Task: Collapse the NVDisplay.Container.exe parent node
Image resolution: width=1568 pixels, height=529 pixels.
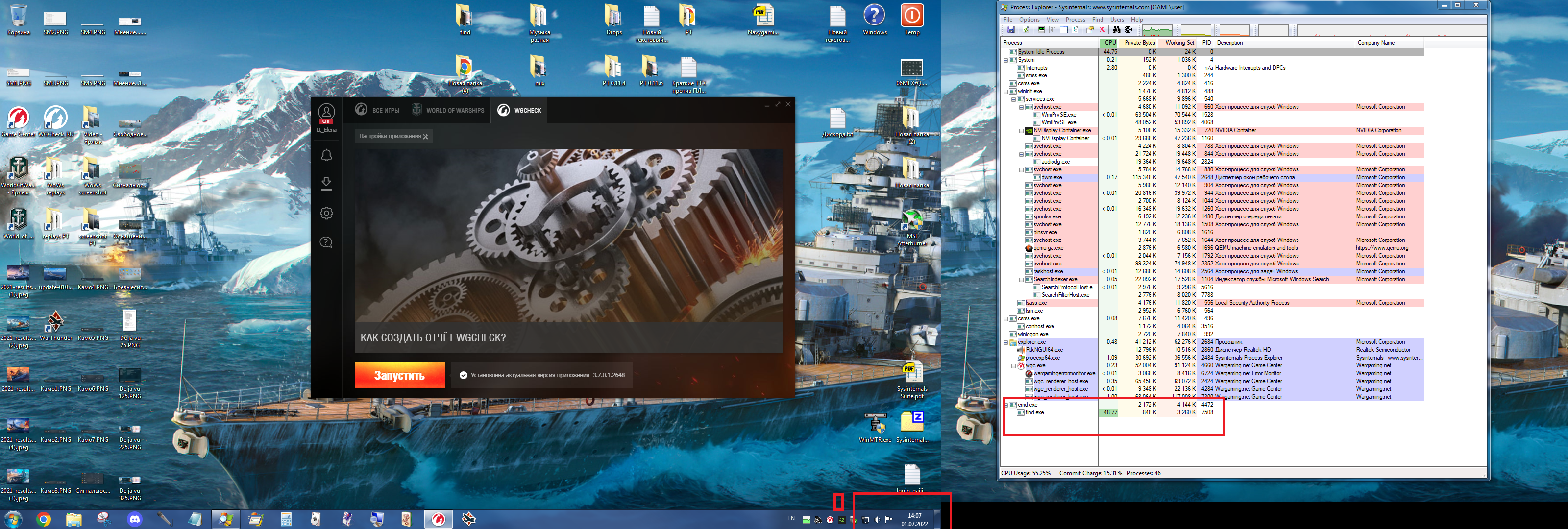Action: click(1021, 130)
